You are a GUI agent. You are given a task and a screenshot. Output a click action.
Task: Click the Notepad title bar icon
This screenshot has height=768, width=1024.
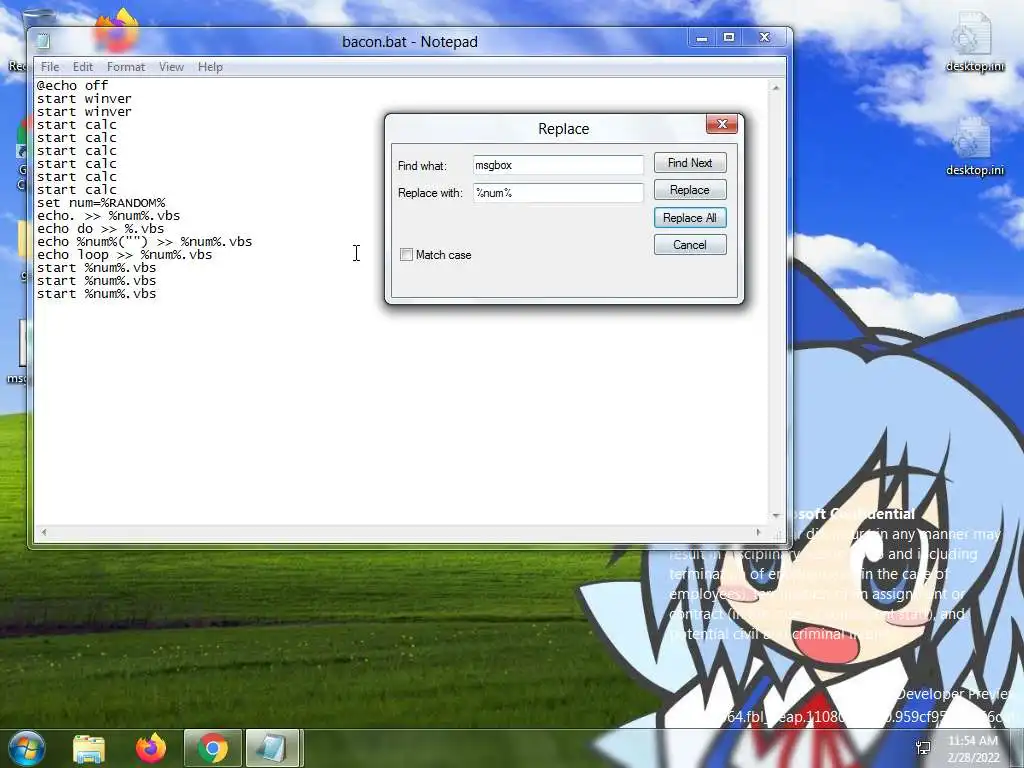[43, 42]
